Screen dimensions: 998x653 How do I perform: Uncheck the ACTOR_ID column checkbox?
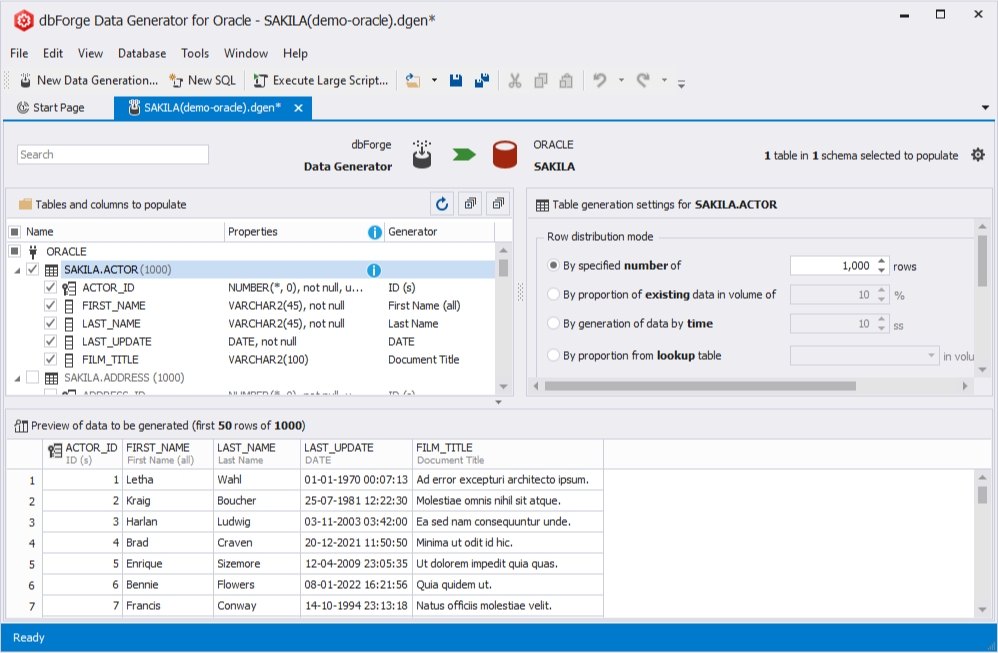[x=50, y=288]
